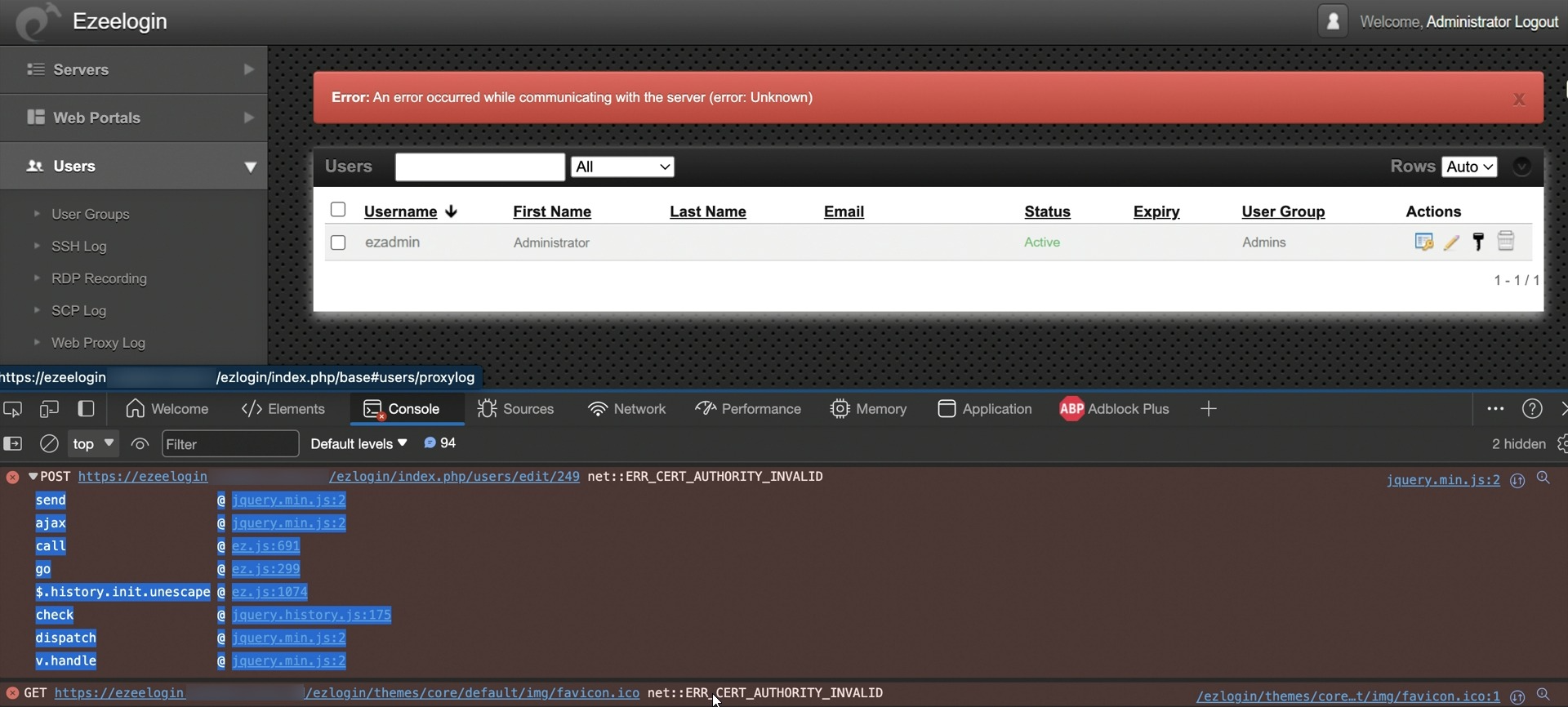
Task: Open the SSH Log sidebar link
Action: 78,247
